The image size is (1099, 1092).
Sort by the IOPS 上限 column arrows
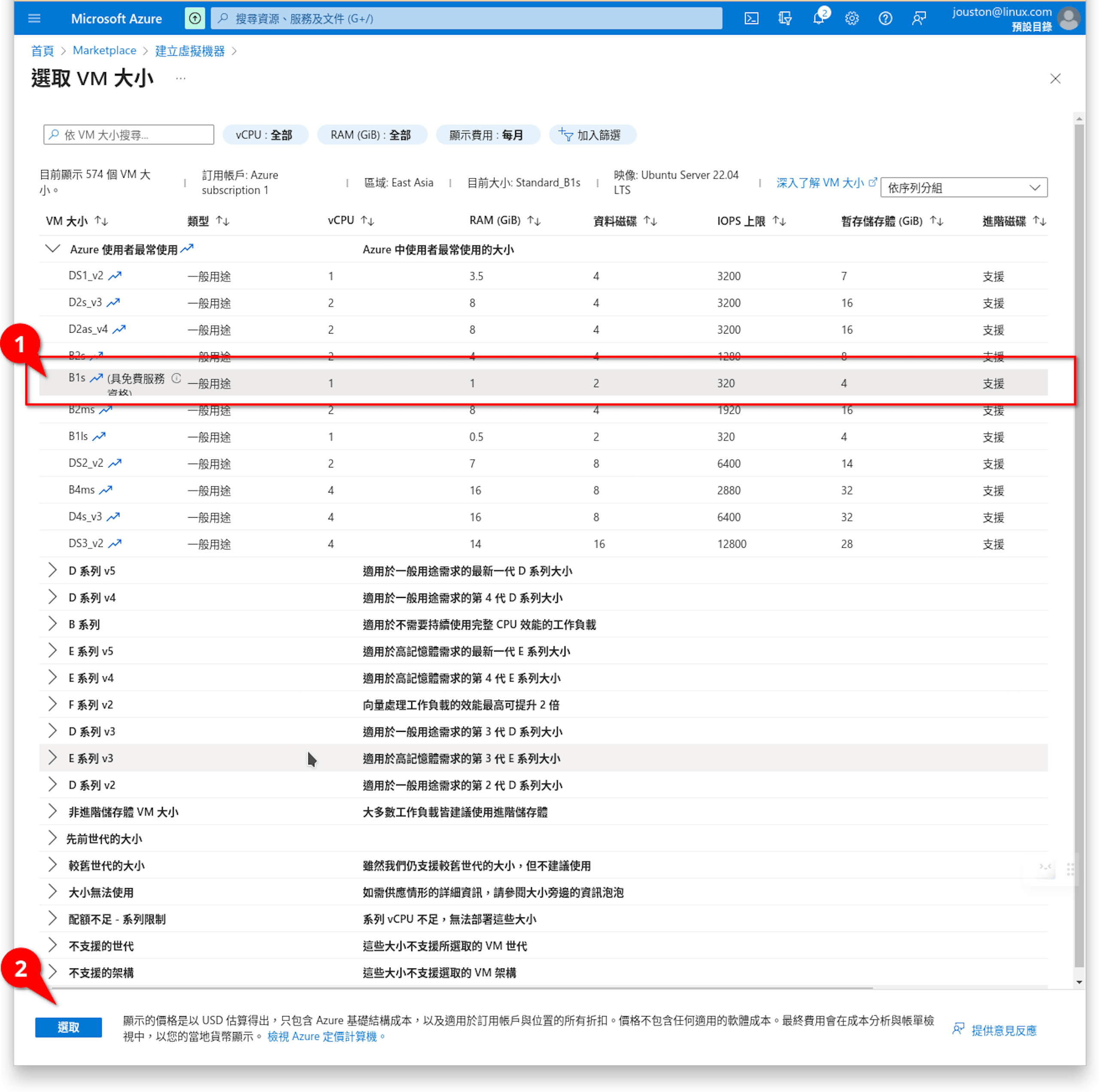coord(779,221)
